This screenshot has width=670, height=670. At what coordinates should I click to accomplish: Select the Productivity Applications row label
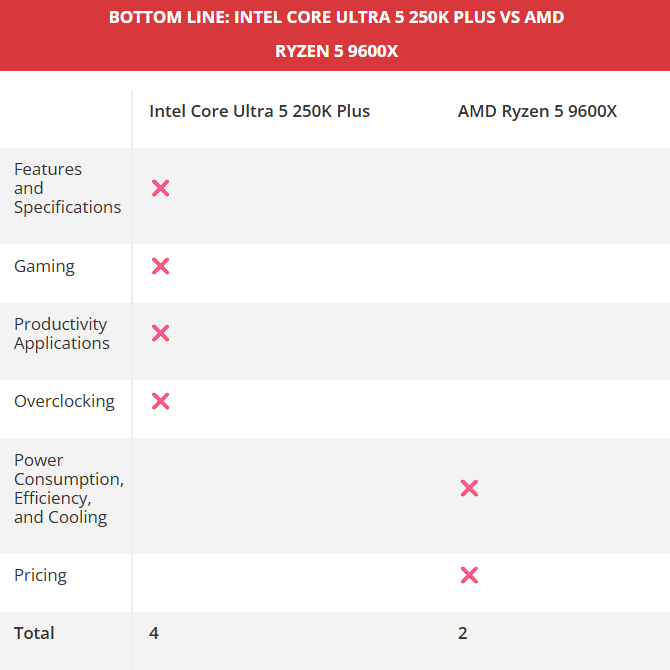click(x=61, y=333)
